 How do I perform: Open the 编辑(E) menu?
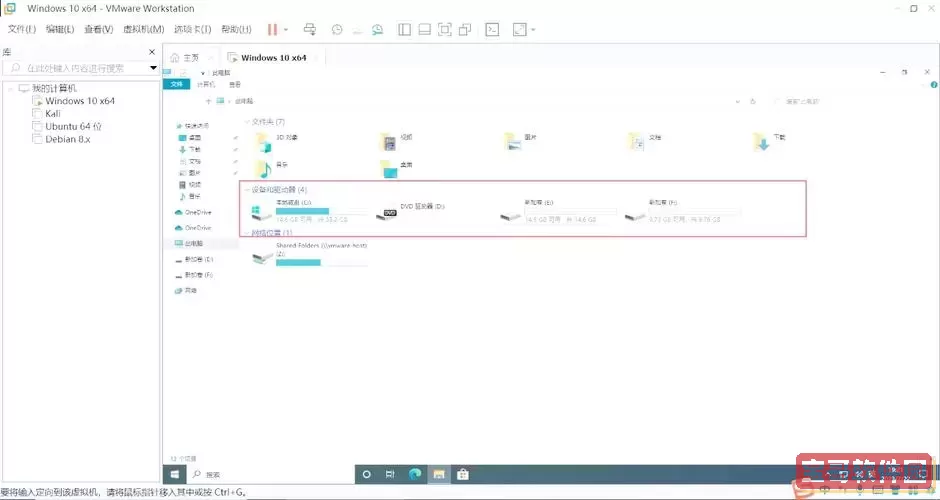(60, 29)
